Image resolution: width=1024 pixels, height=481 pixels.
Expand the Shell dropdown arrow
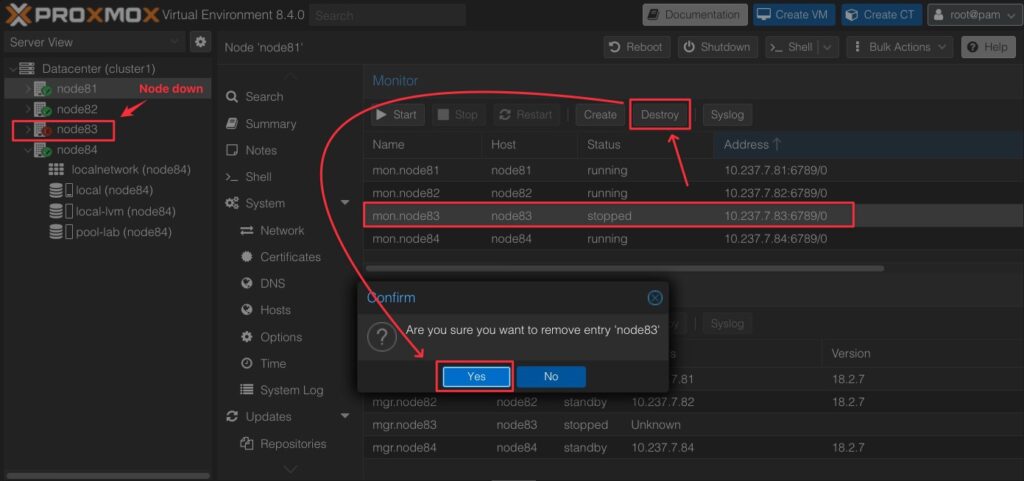coord(827,47)
